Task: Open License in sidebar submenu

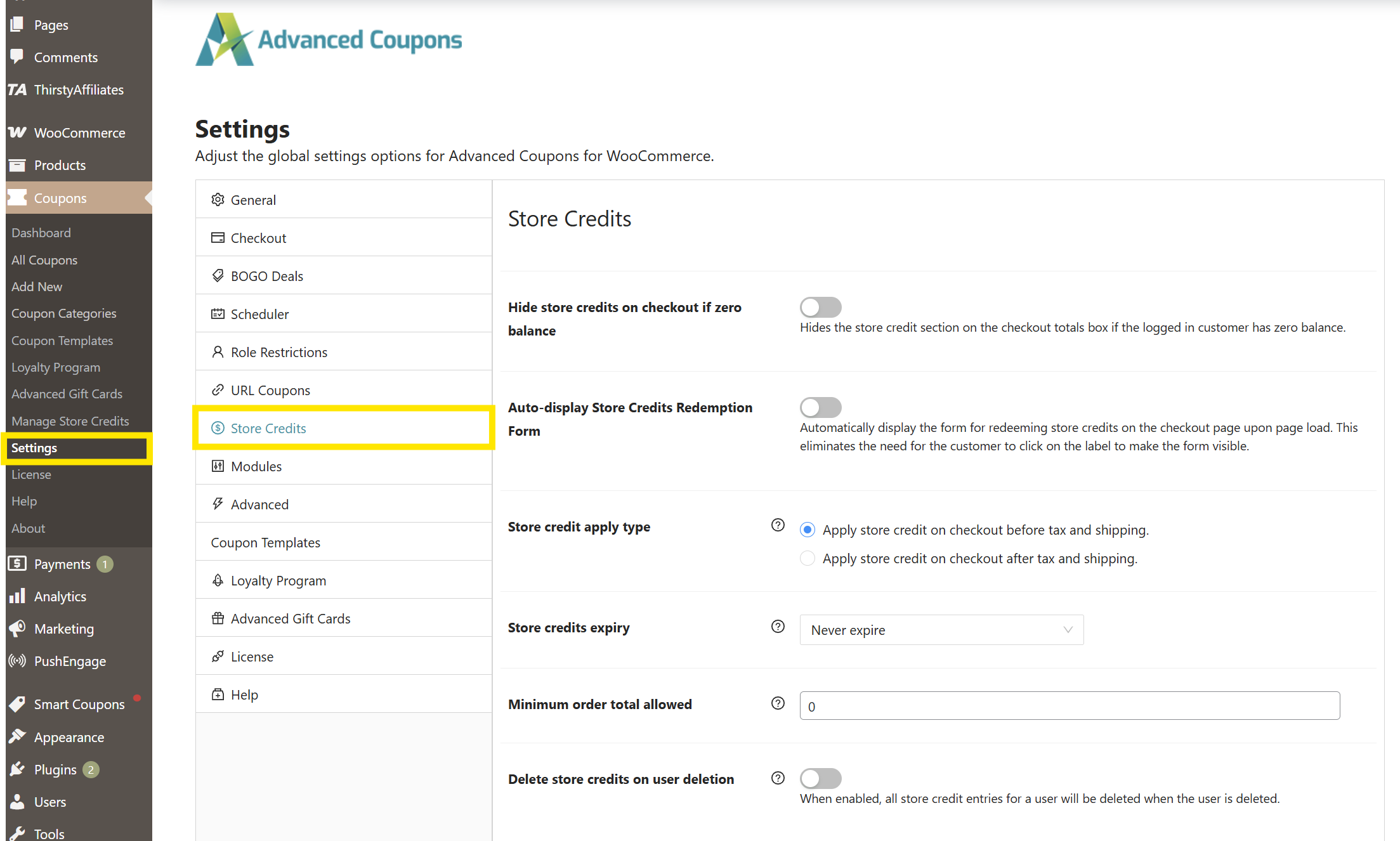Action: [x=31, y=474]
